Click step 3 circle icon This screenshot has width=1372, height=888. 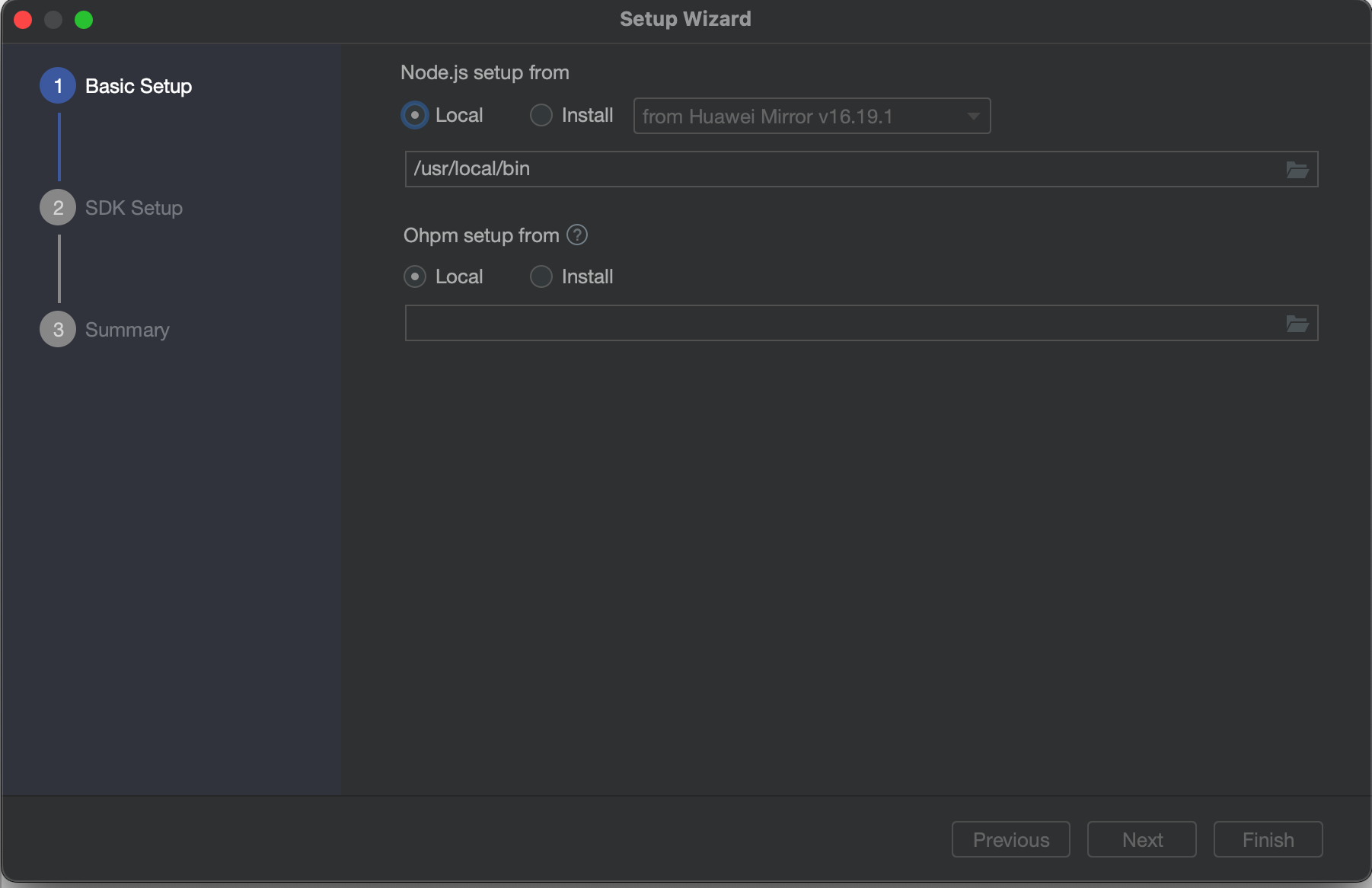click(x=58, y=329)
